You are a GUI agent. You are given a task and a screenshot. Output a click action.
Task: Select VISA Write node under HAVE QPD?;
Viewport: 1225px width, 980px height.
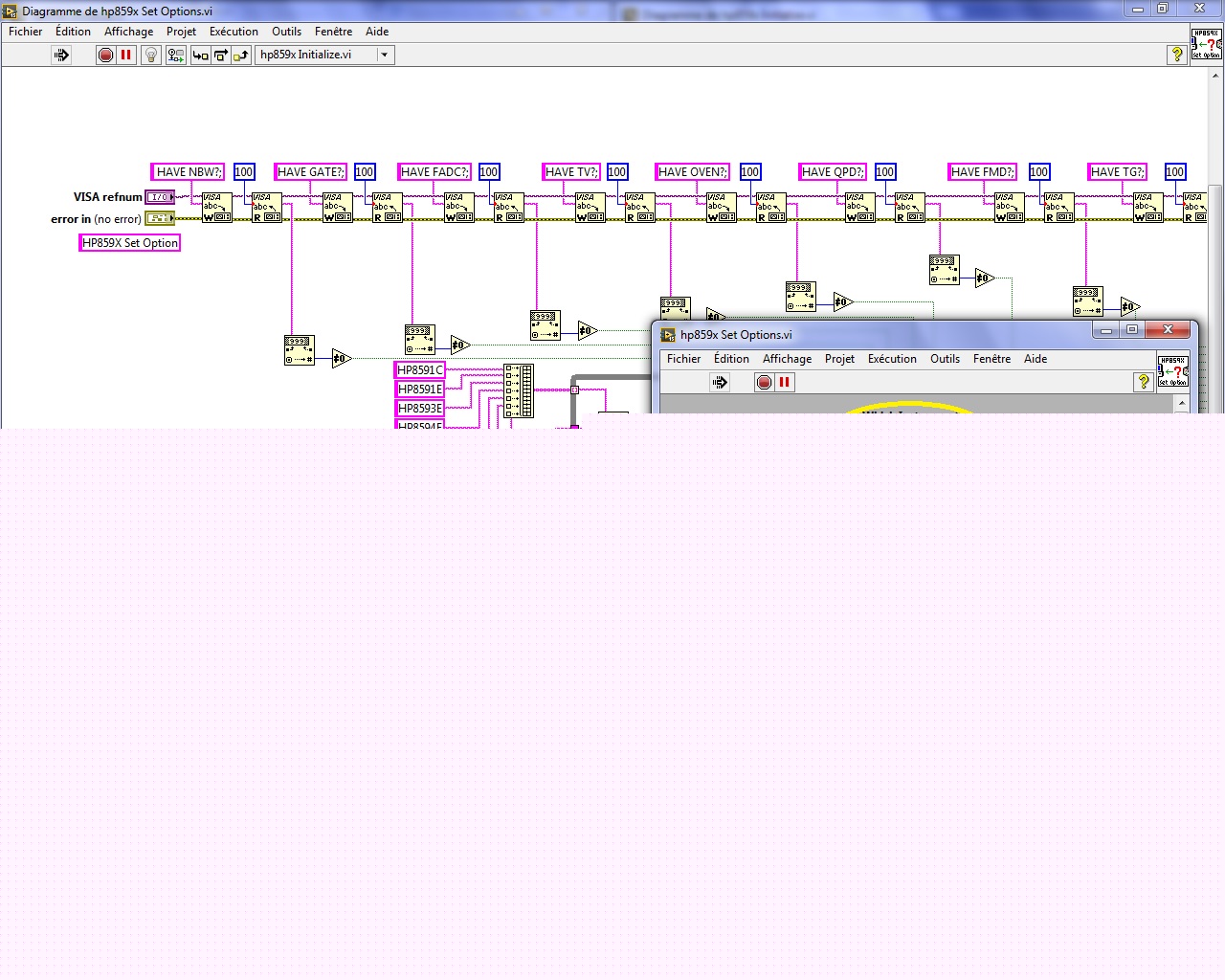[859, 208]
